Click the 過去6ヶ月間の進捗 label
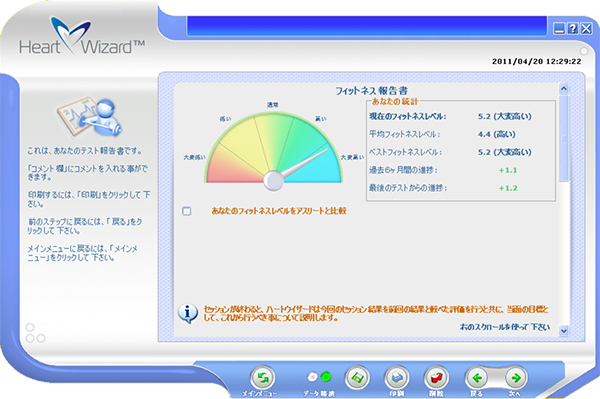Viewport: 600px width, 399px height. pos(403,170)
